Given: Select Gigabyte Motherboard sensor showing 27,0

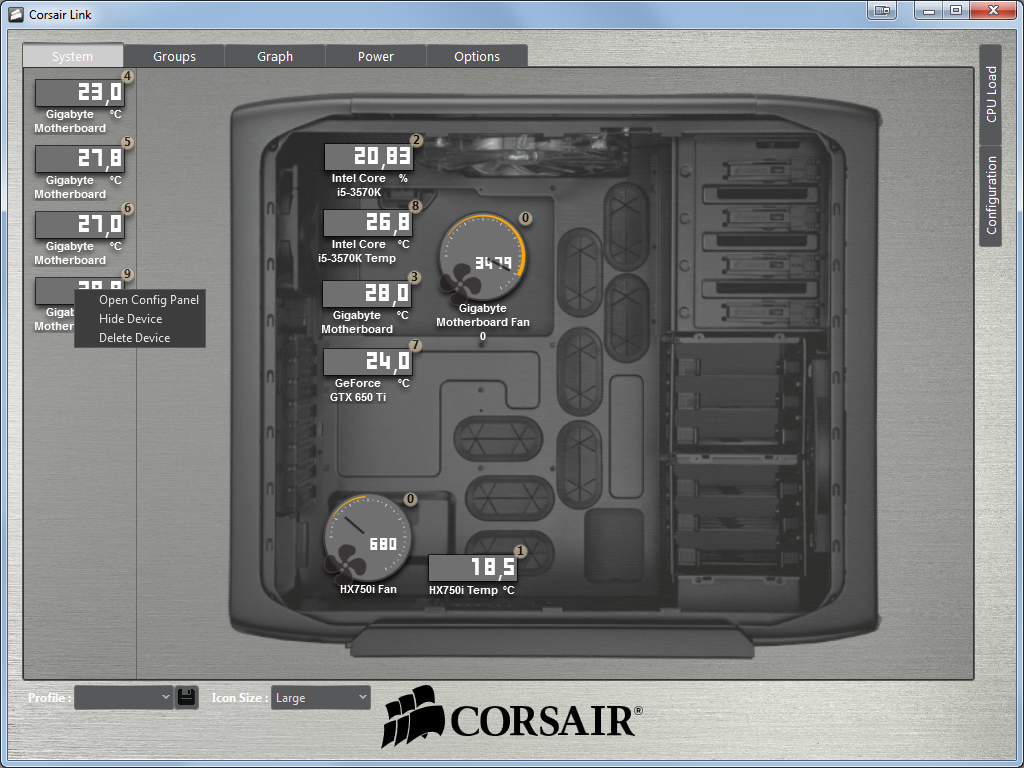Looking at the screenshot, I should (80, 225).
